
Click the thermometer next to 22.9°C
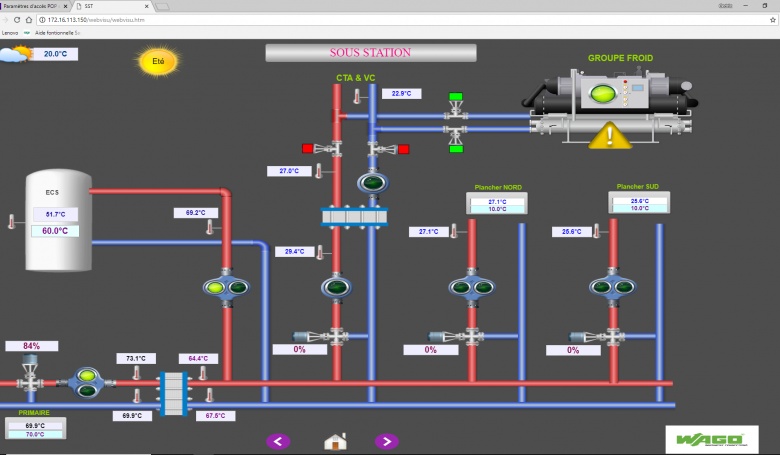point(357,96)
